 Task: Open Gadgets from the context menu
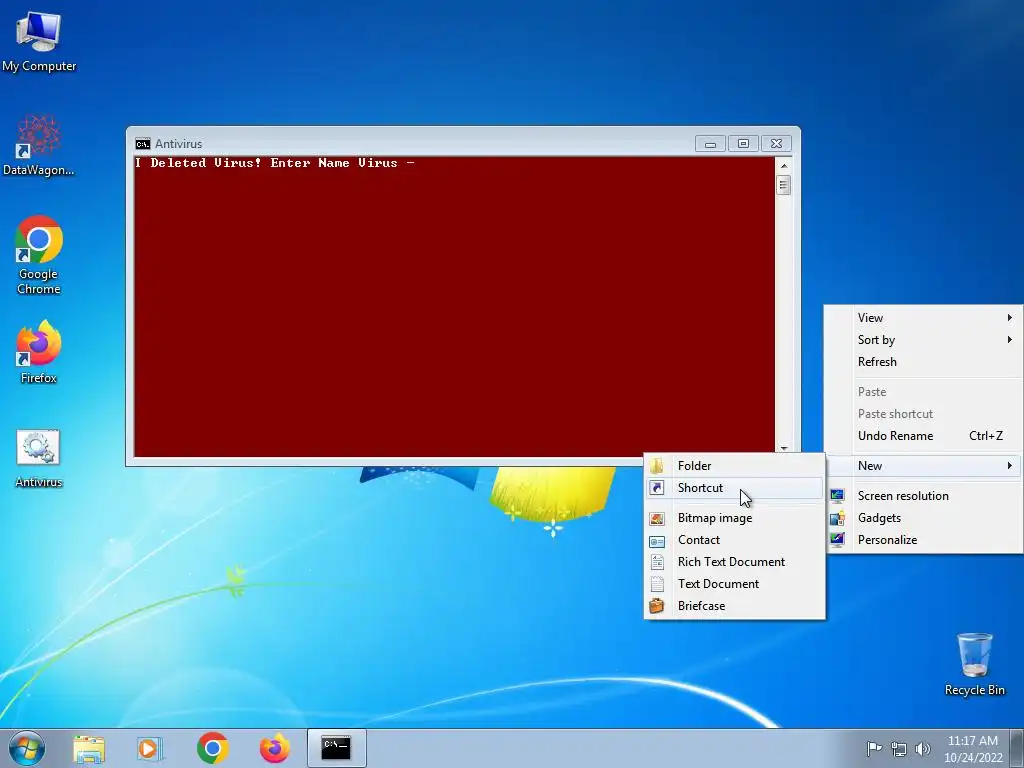tap(923, 518)
